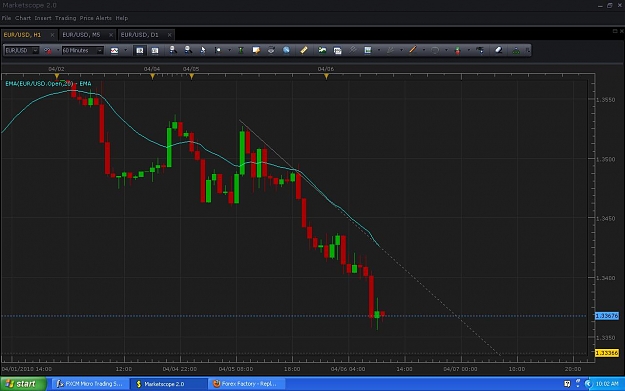Click the icon left of the eraser
The height and width of the screenshot is (391, 625).
pos(480,50)
